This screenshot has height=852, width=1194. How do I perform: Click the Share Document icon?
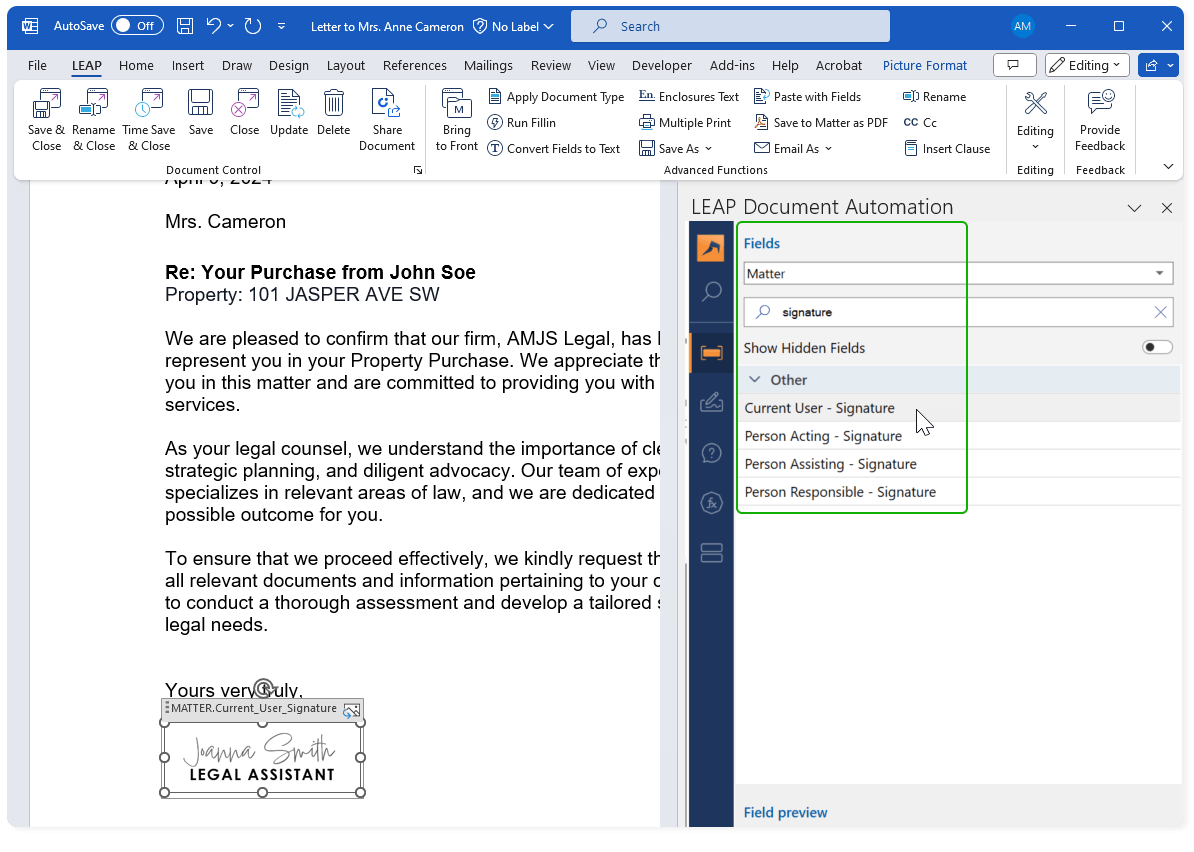[x=386, y=104]
